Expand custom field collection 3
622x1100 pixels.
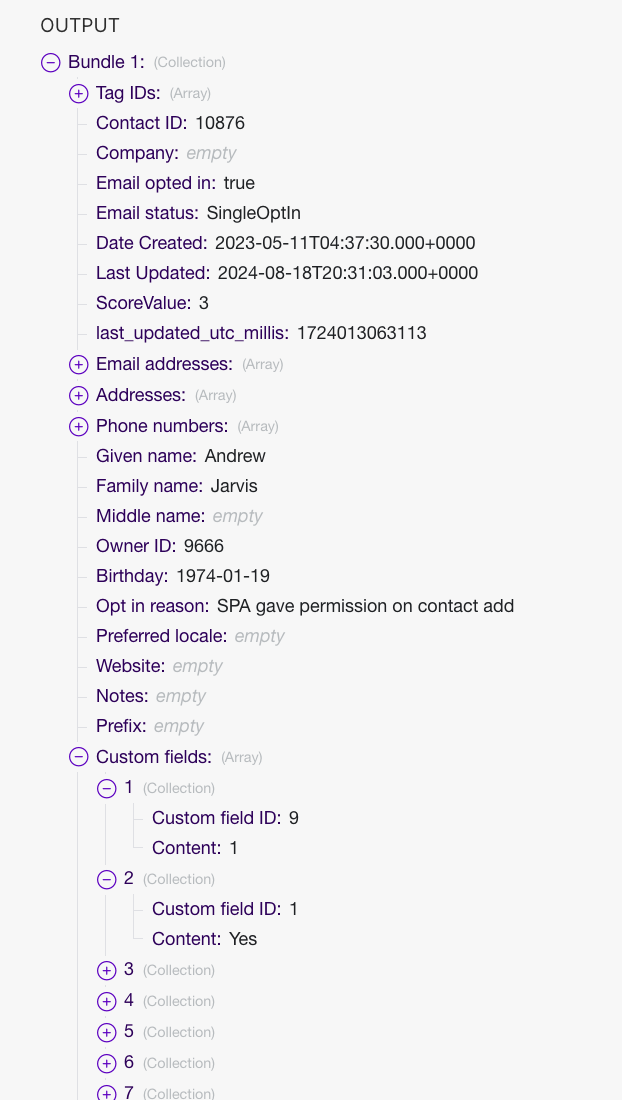107,970
